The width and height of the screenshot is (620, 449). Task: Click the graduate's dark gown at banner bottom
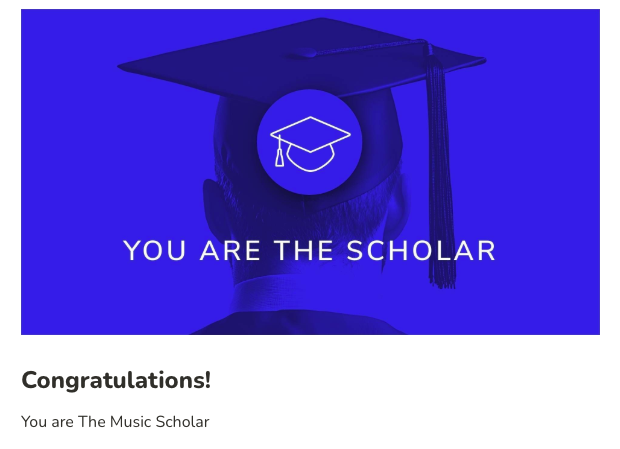[x=299, y=323]
